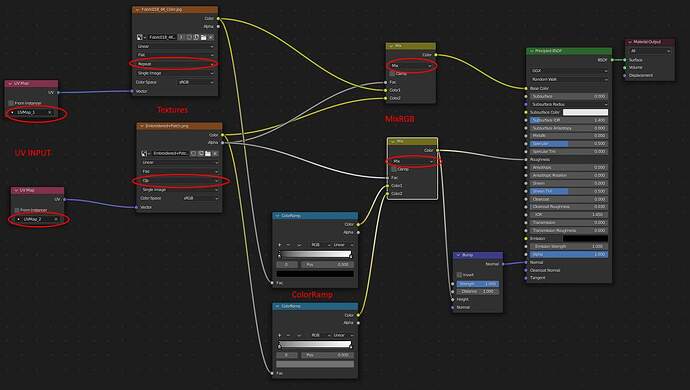Remove color stop minus icon in upper ColorRamp

pos(288,245)
